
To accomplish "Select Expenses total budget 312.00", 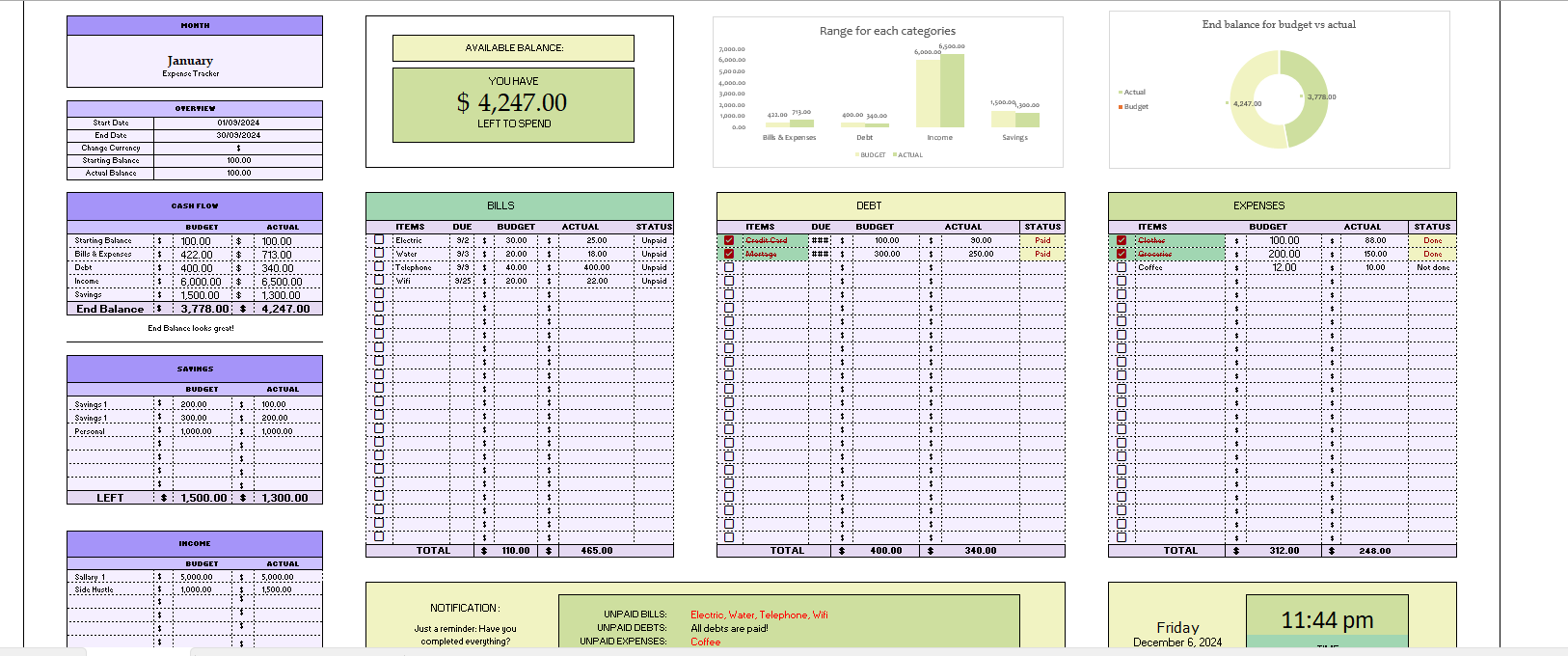I will [x=1284, y=551].
